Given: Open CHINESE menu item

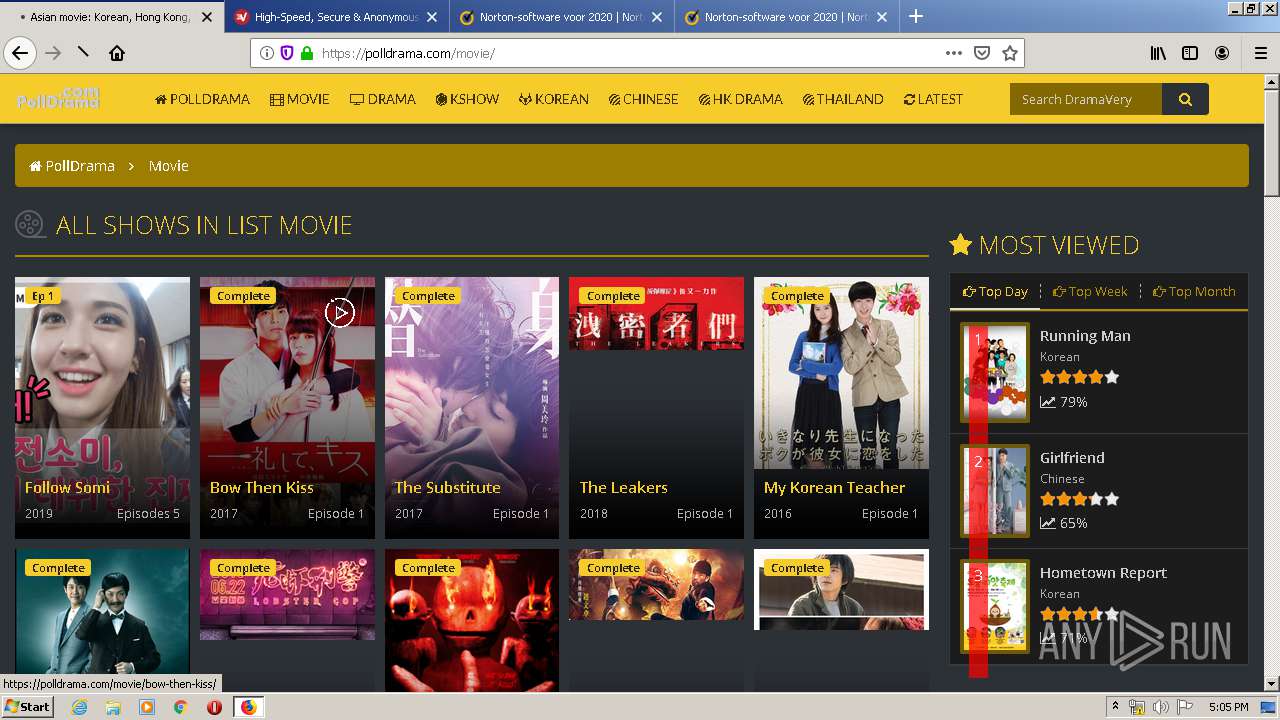Looking at the screenshot, I should (x=643, y=99).
